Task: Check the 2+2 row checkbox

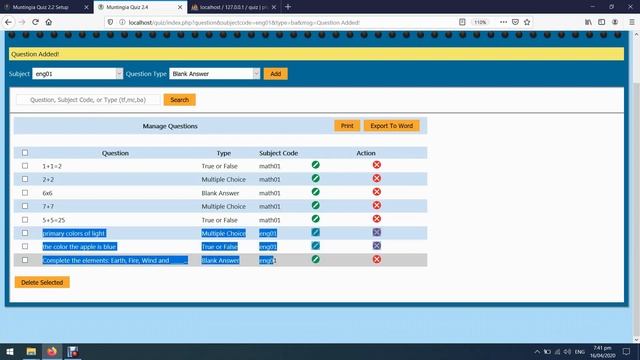Action: click(x=25, y=179)
